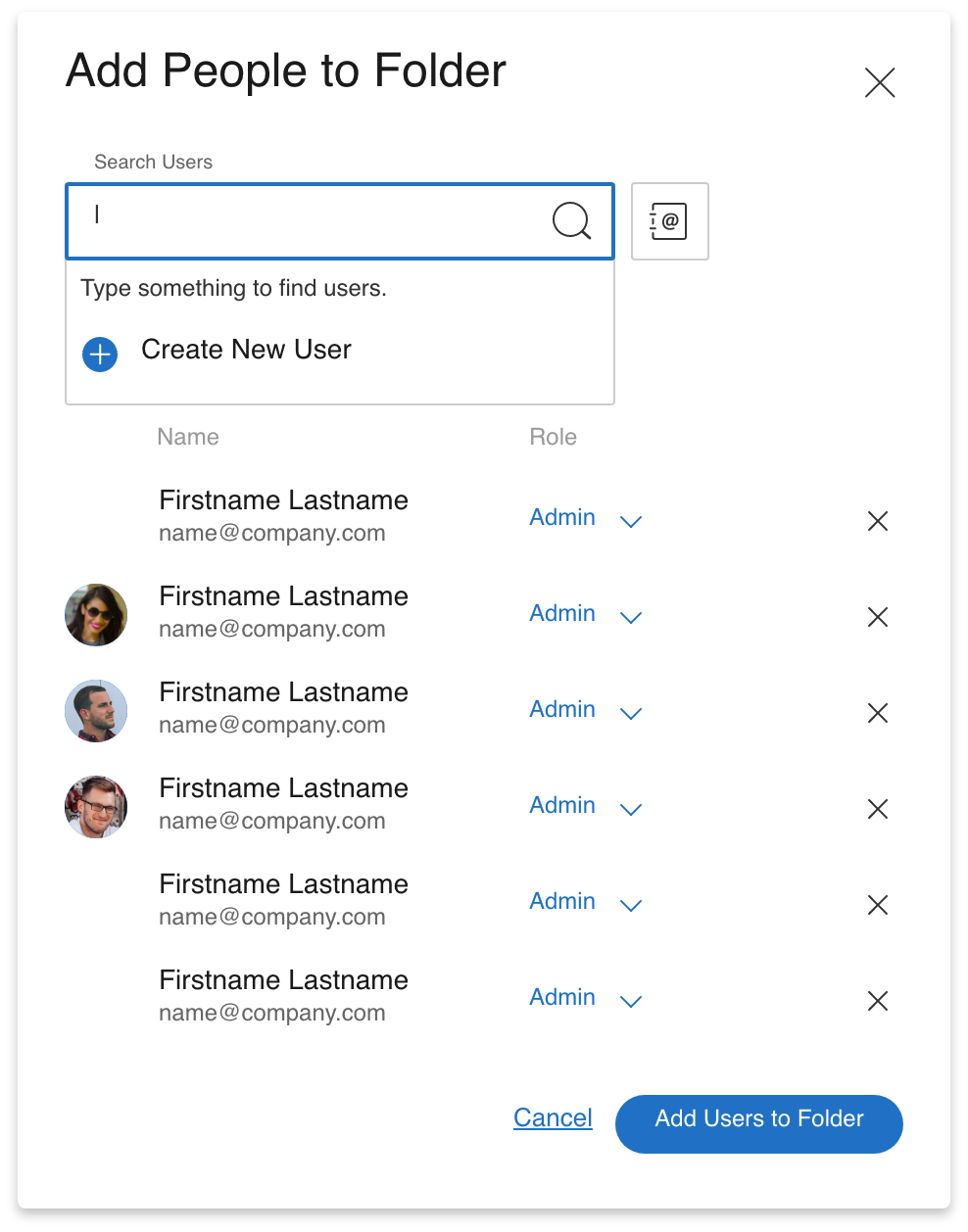
Task: Remove the fifth user row
Action: pos(878,905)
